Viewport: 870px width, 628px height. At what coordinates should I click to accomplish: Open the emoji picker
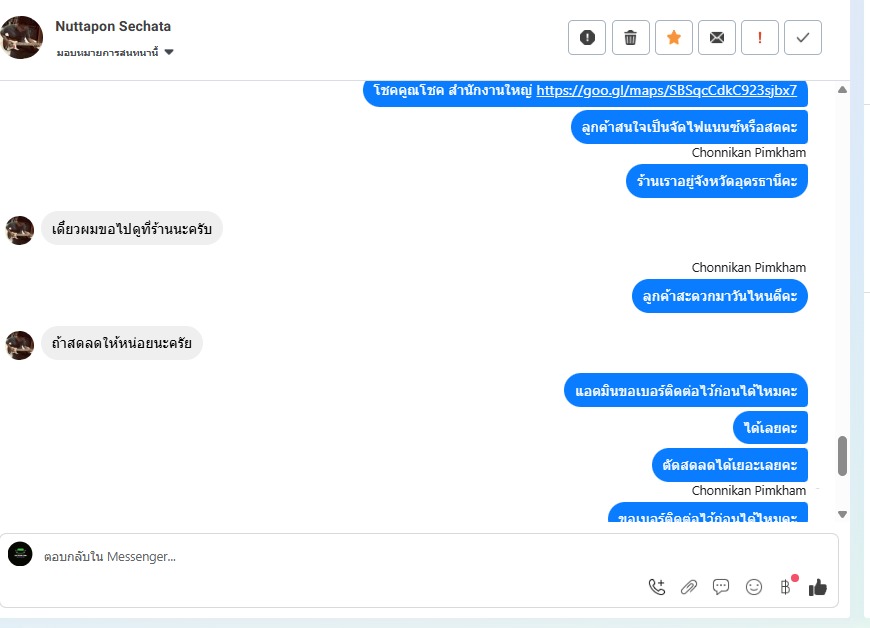tap(753, 587)
